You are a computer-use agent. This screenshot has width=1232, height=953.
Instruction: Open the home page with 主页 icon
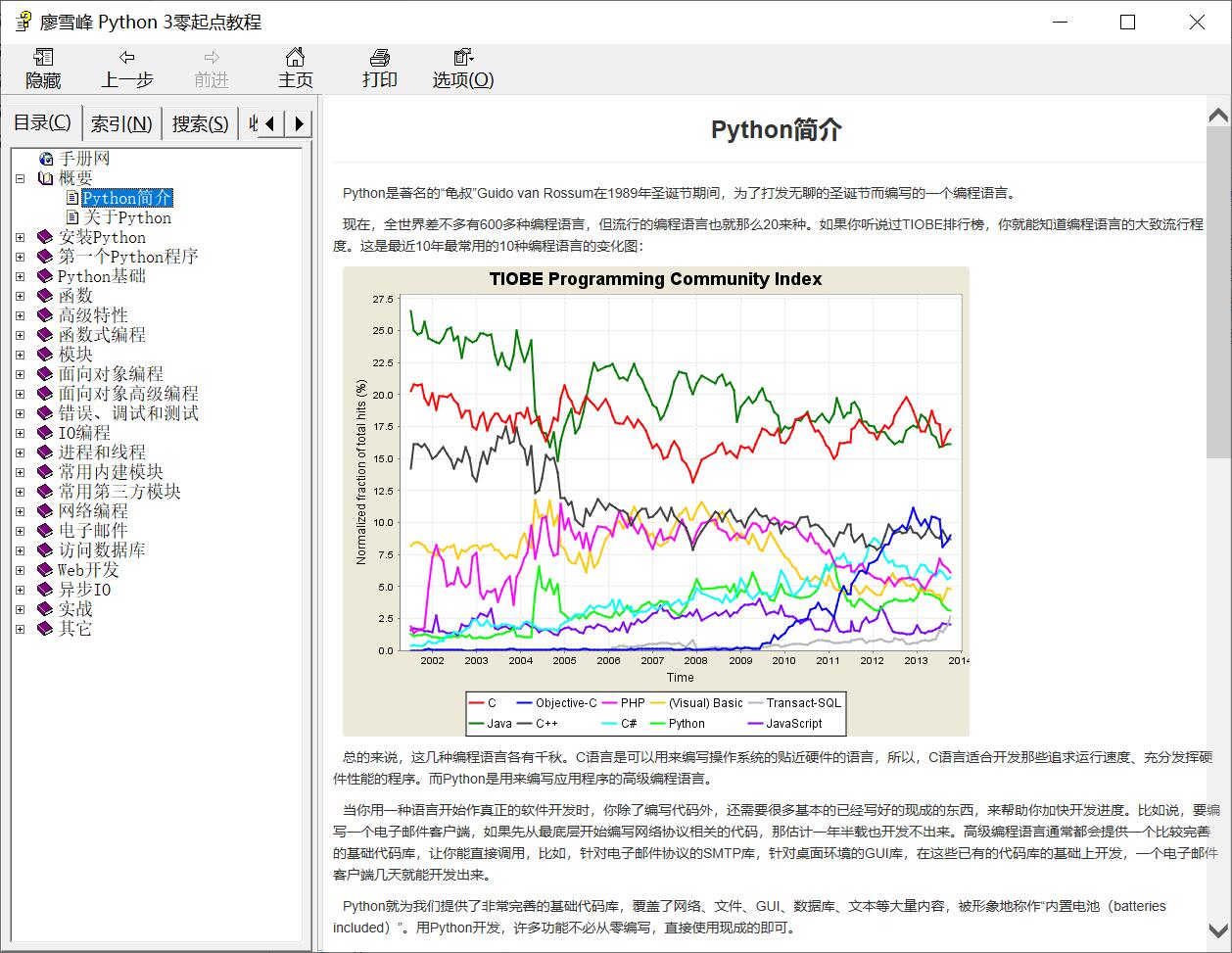[295, 68]
